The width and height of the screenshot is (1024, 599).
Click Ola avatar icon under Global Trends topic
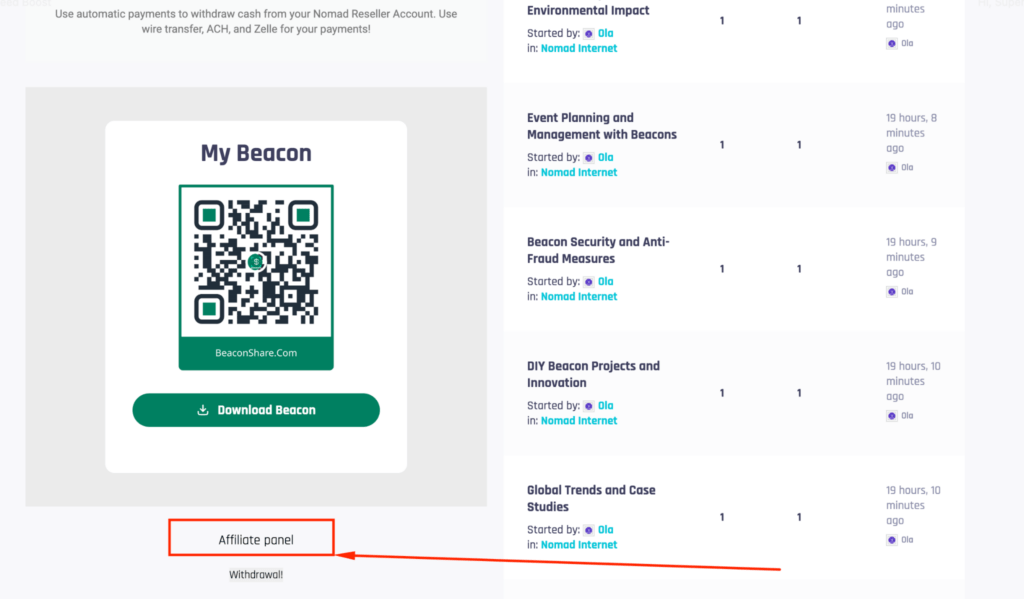[x=589, y=530]
